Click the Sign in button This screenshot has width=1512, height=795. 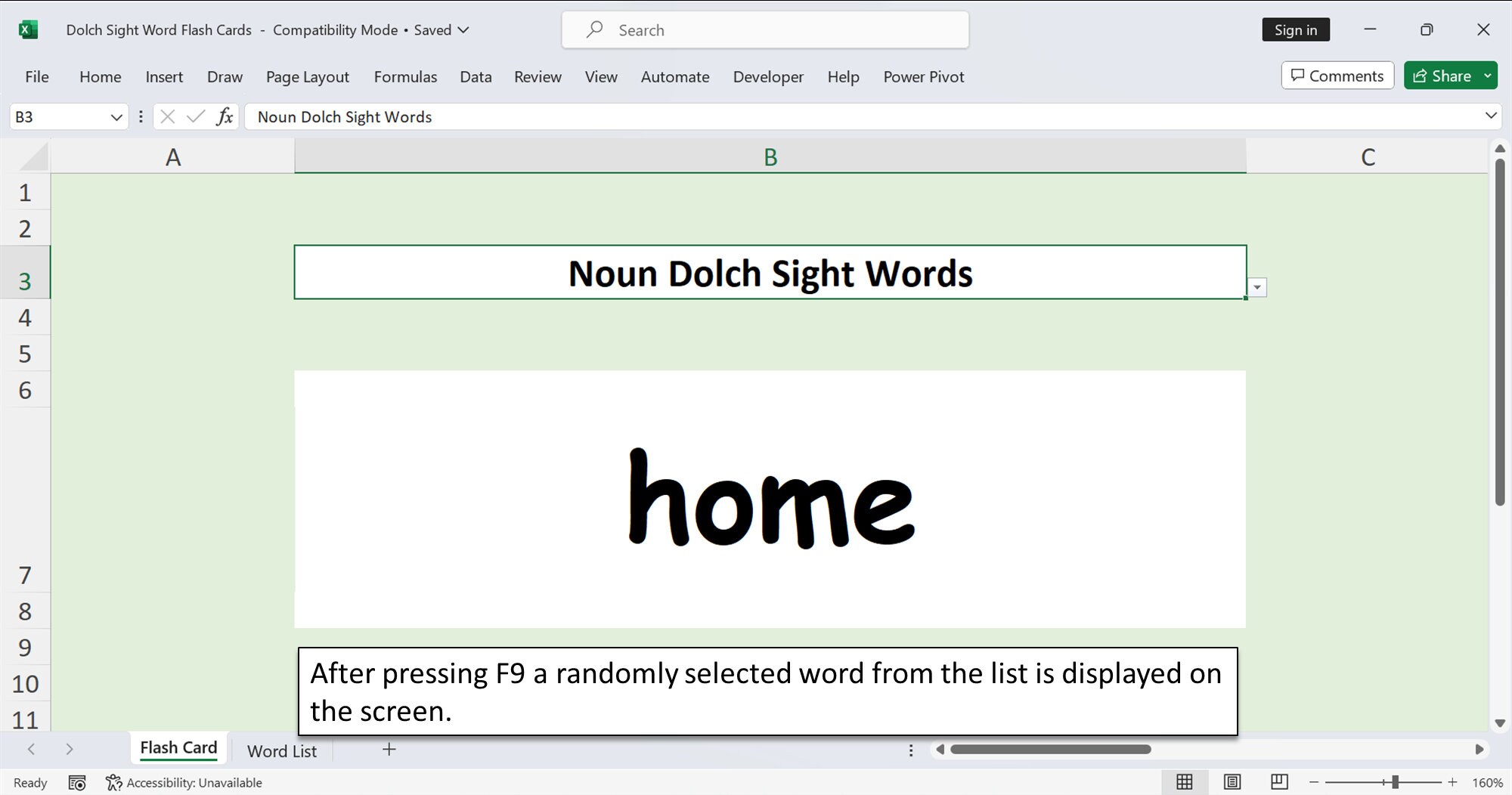click(x=1296, y=29)
